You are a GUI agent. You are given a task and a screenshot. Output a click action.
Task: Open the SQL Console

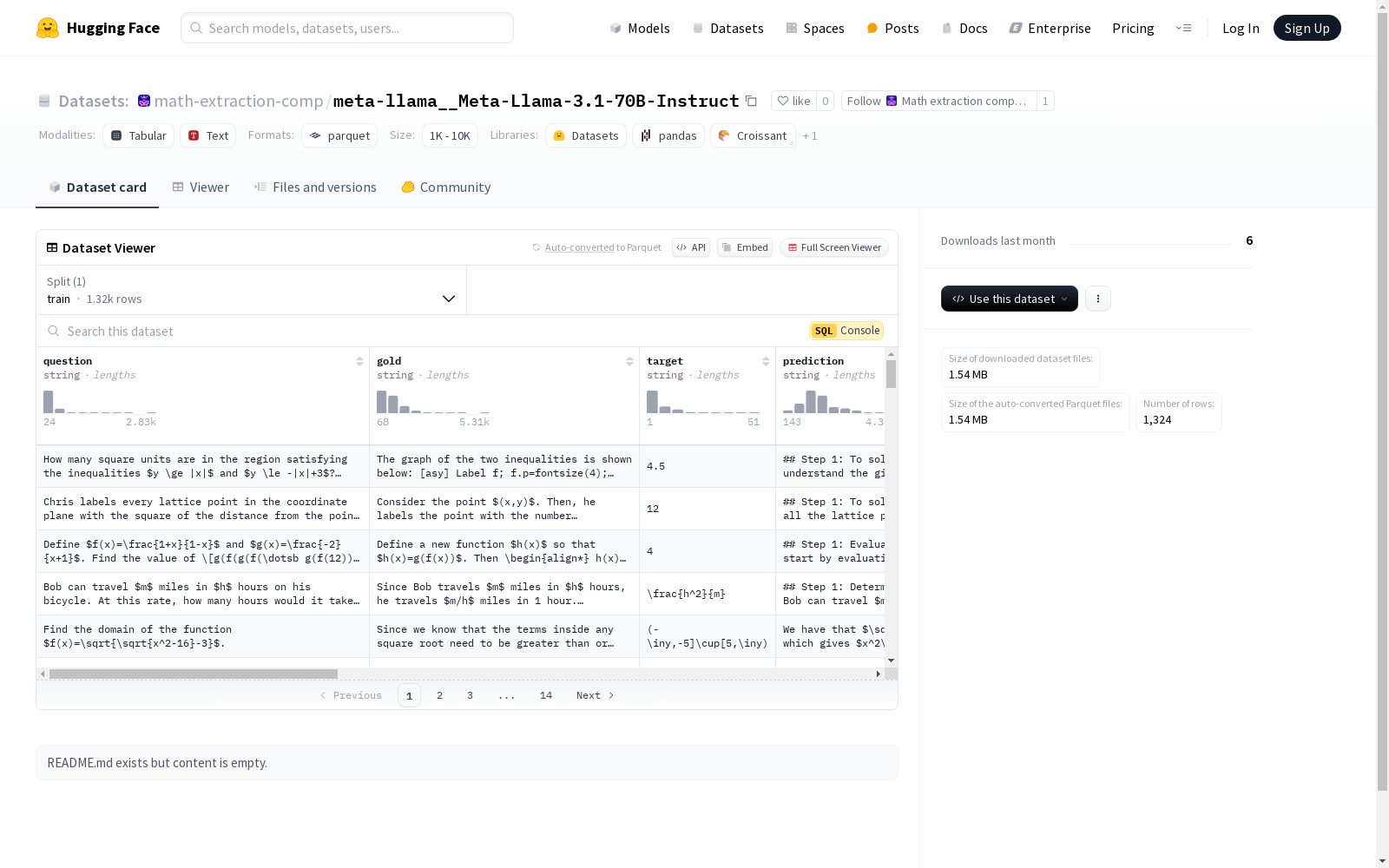[846, 331]
